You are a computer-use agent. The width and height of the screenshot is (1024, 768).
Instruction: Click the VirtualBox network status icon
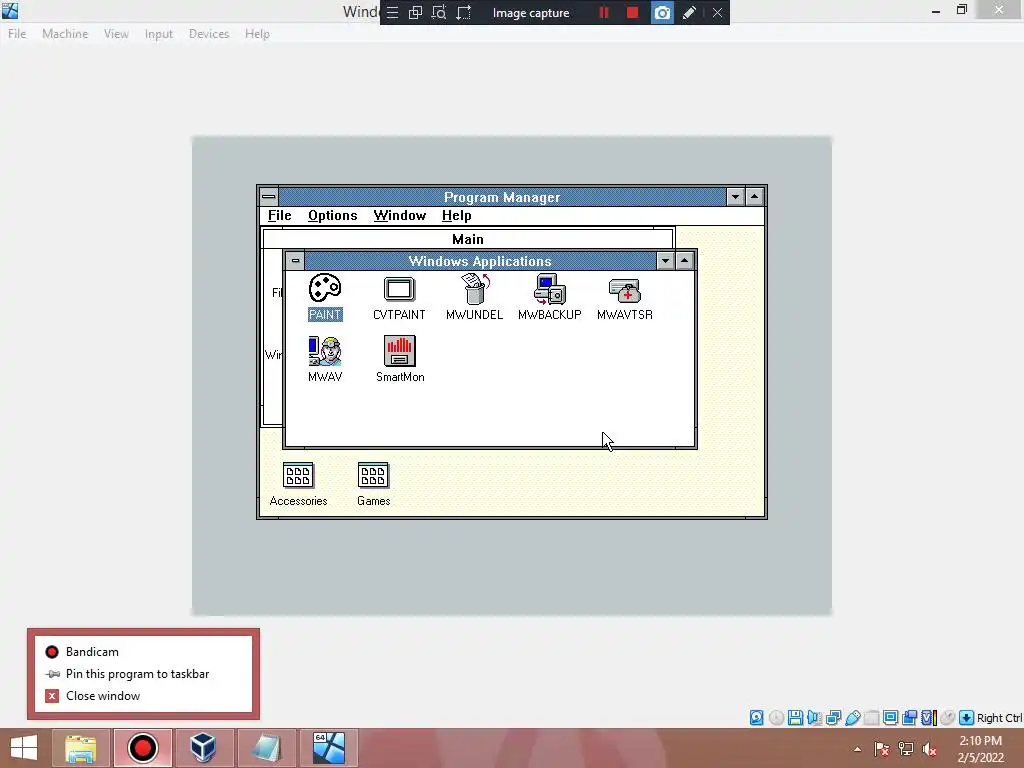833,718
